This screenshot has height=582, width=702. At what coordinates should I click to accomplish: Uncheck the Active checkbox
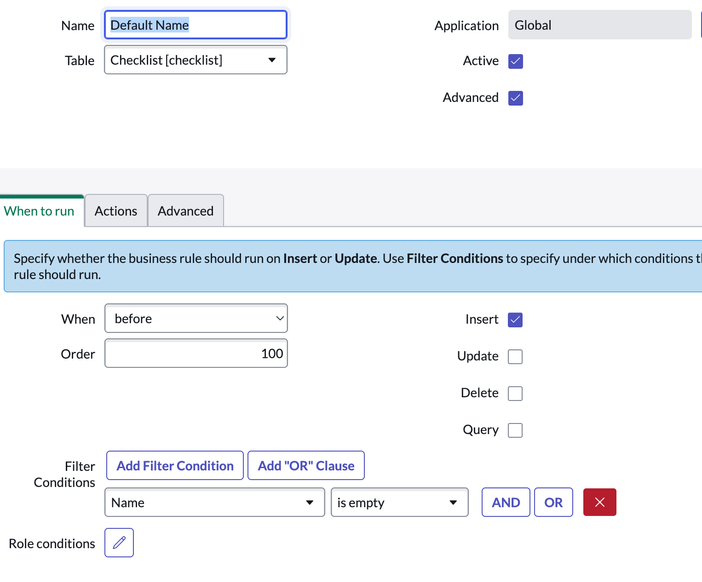pyautogui.click(x=515, y=61)
